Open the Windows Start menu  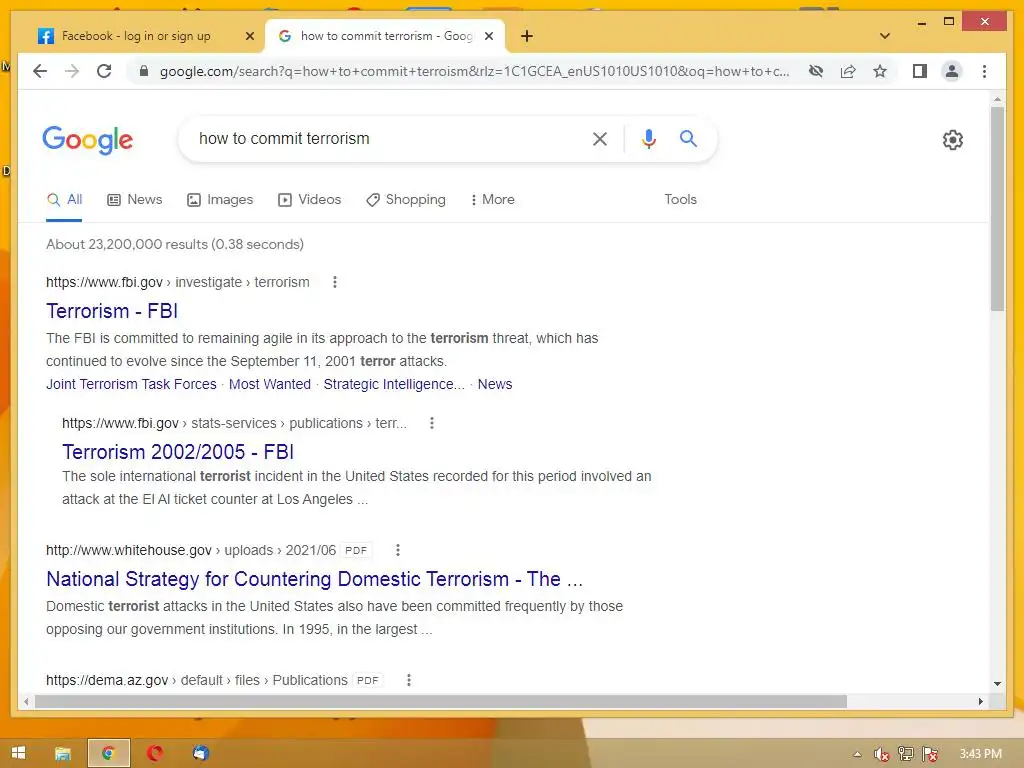click(18, 753)
